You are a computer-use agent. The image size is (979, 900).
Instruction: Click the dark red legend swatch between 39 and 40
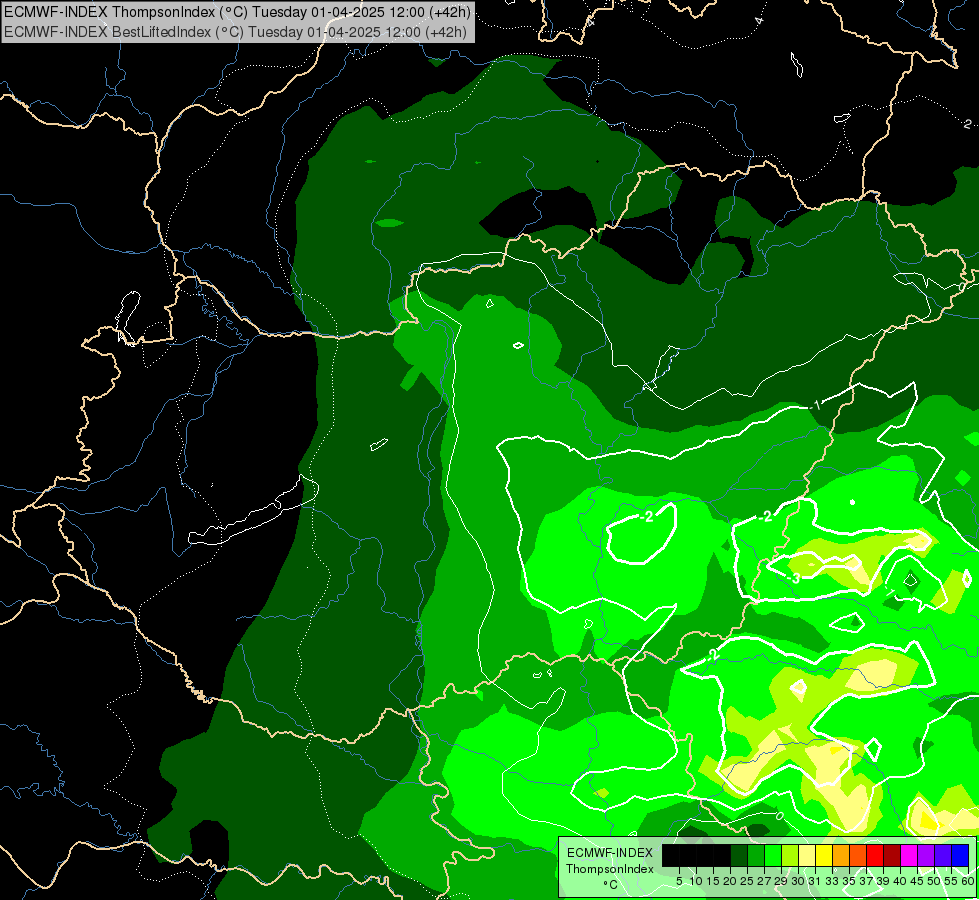(x=892, y=855)
